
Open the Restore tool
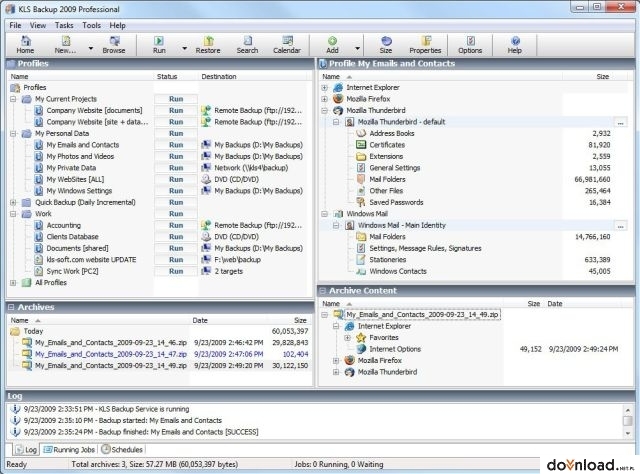pyautogui.click(x=208, y=45)
